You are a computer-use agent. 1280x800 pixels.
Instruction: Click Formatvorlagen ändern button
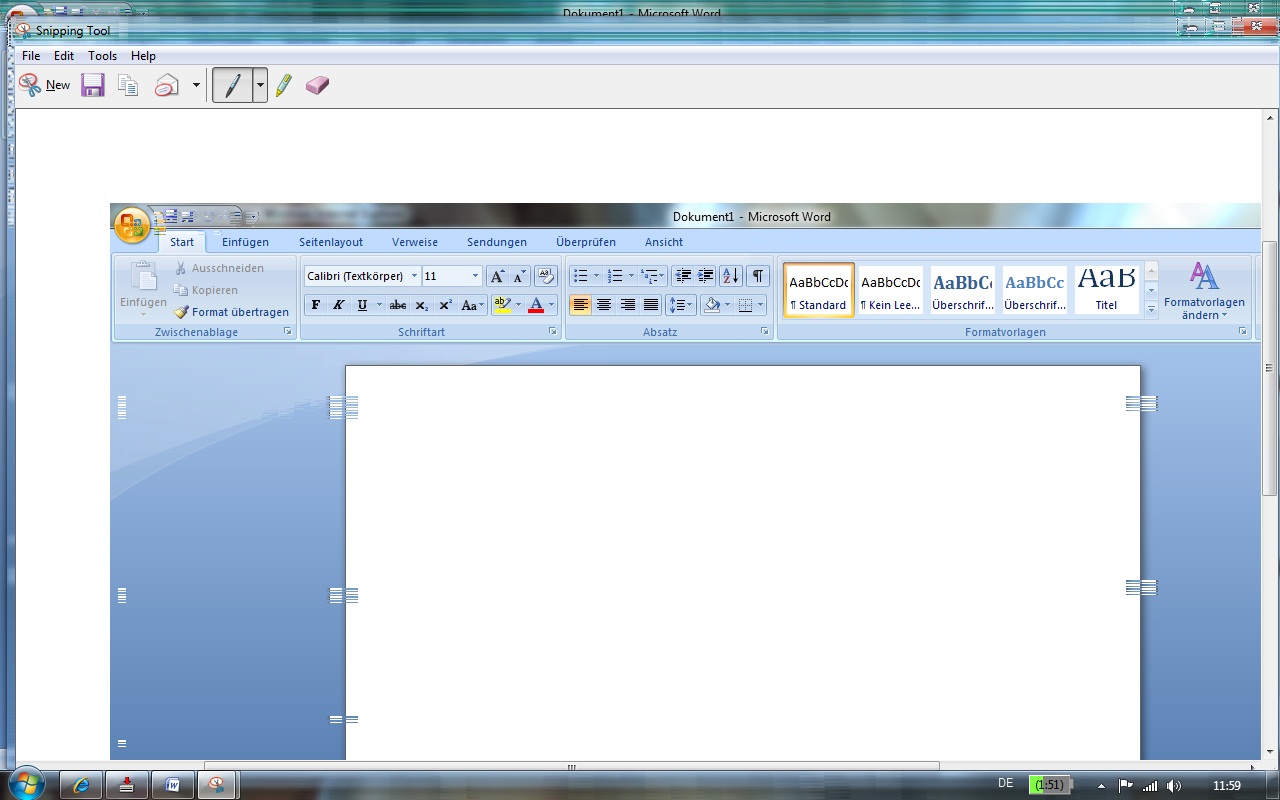pyautogui.click(x=1204, y=291)
